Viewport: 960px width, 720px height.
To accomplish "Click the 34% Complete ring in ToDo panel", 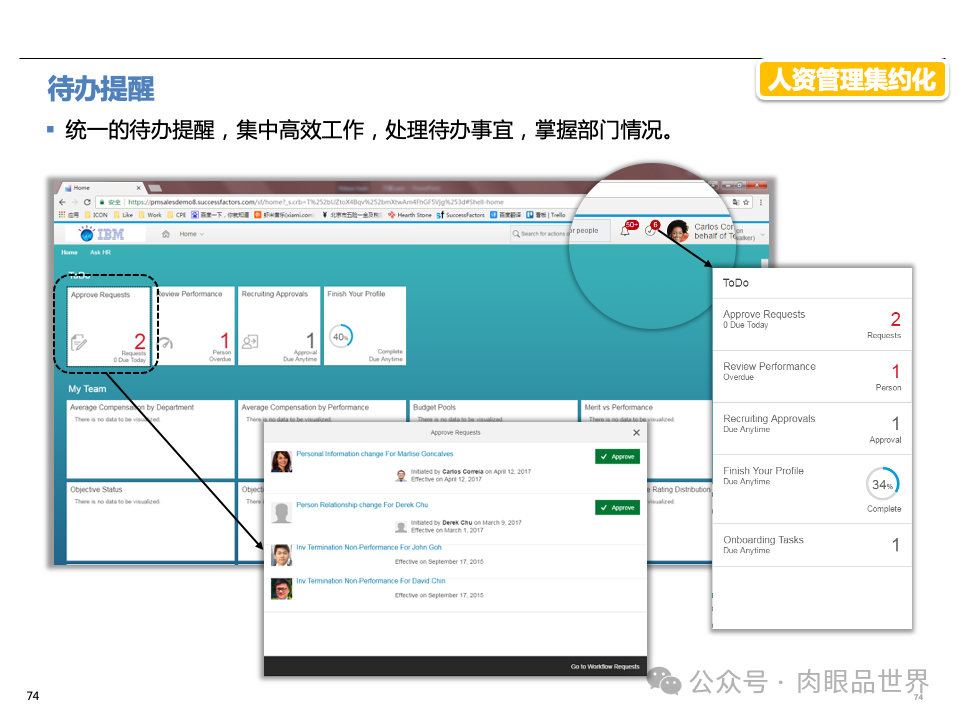I will pos(883,484).
